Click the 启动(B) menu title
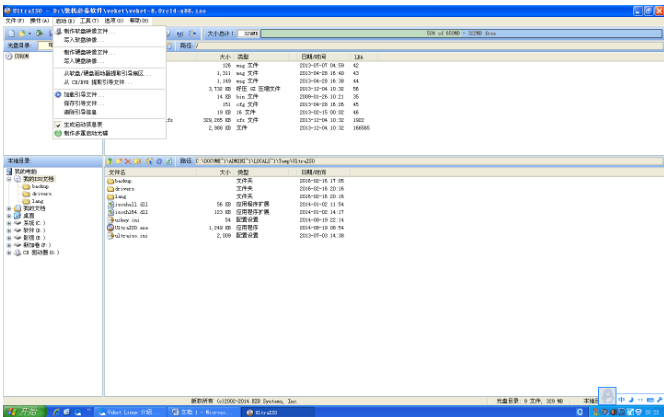Screen dimensions: 664x417 (x=65, y=20)
